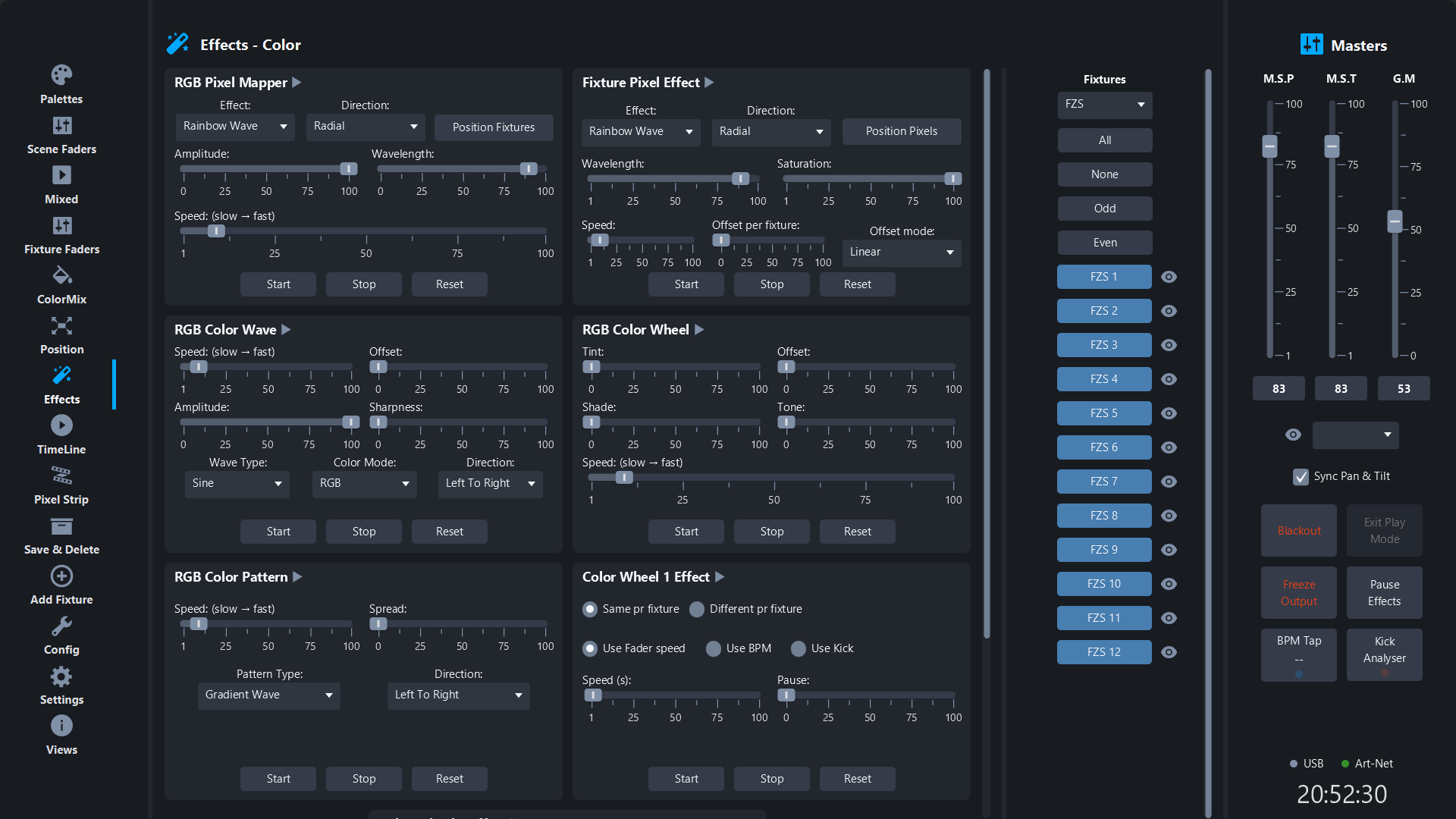Screen dimensions: 1456x819
Task: Click the Masters faders icon
Action: [x=1311, y=45]
